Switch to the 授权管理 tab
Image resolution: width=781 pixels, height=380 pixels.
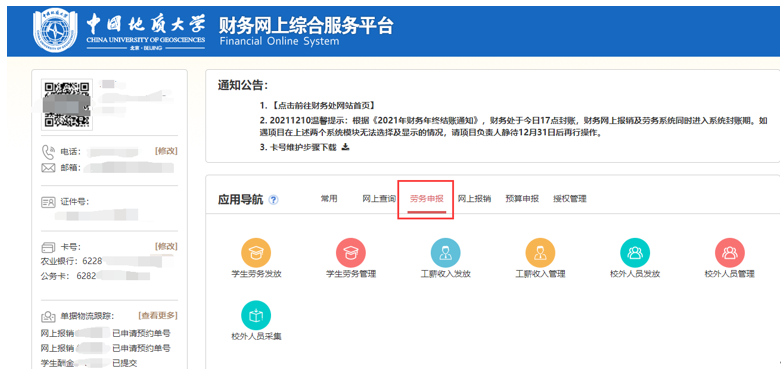[569, 199]
